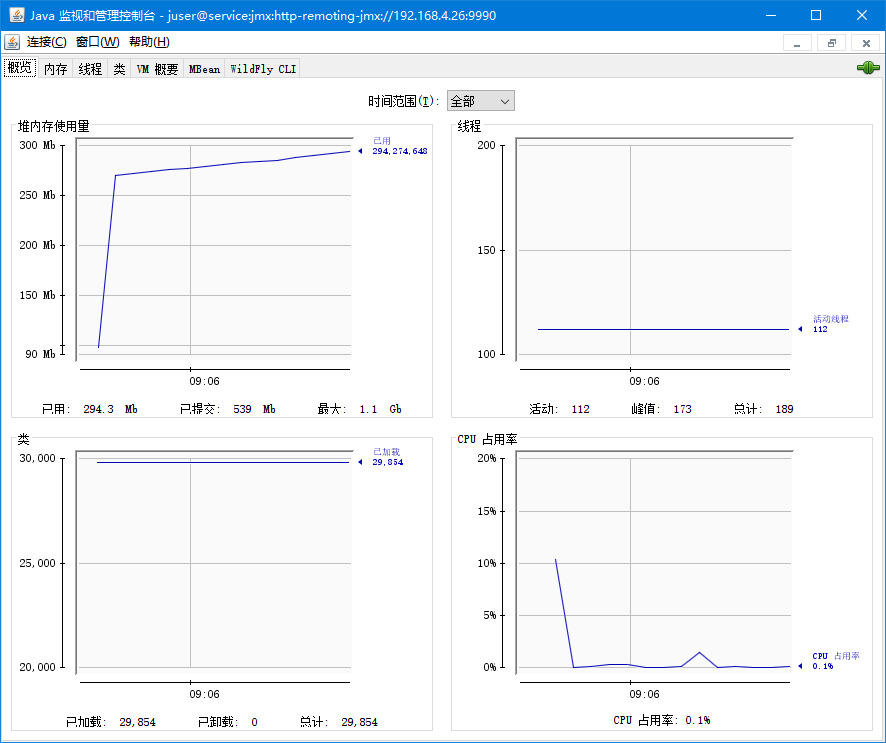Close the main JConsole window
The height and width of the screenshot is (743, 886).
point(862,15)
